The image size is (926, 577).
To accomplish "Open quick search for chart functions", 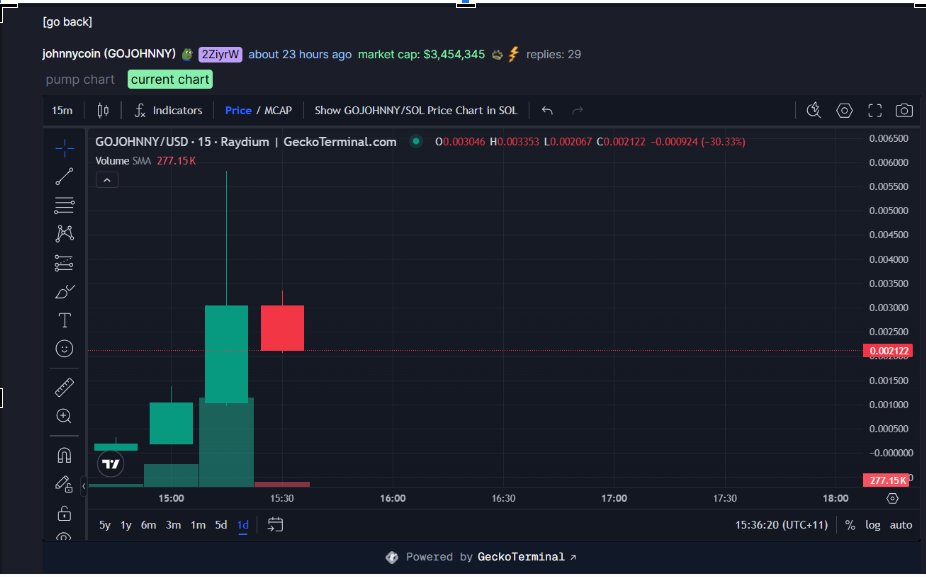I will (x=814, y=110).
